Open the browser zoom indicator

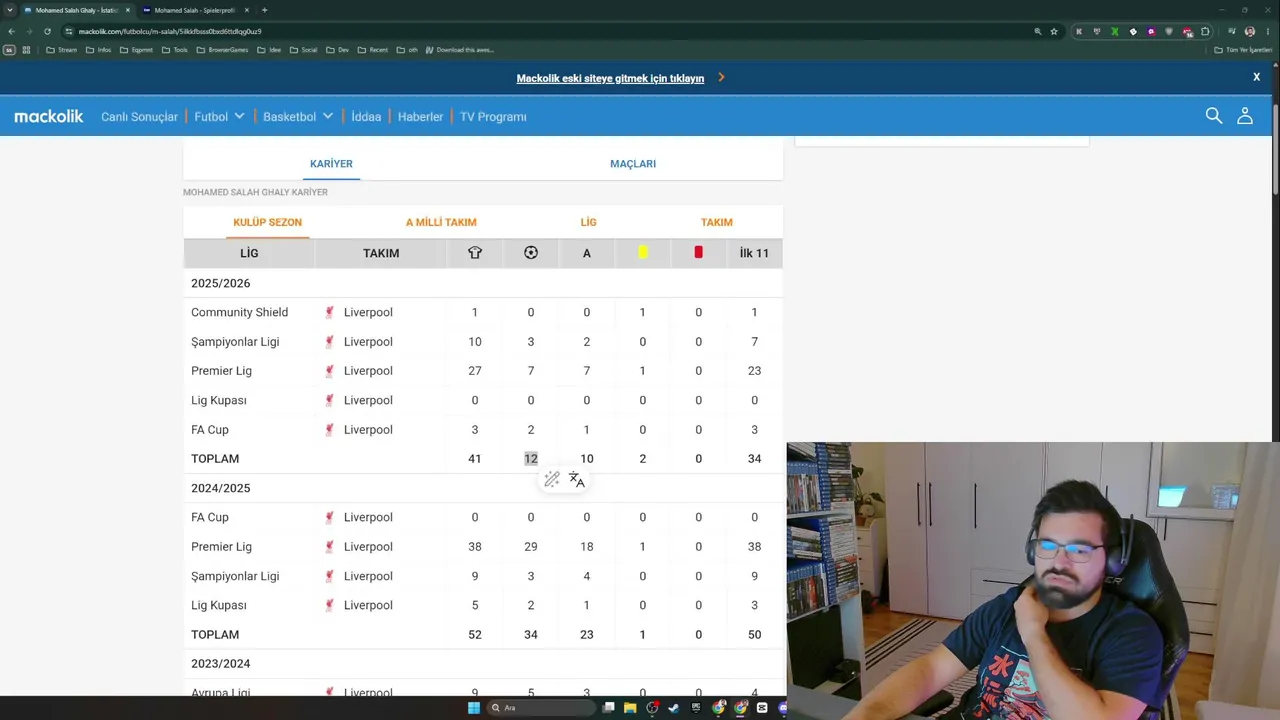[x=1038, y=31]
